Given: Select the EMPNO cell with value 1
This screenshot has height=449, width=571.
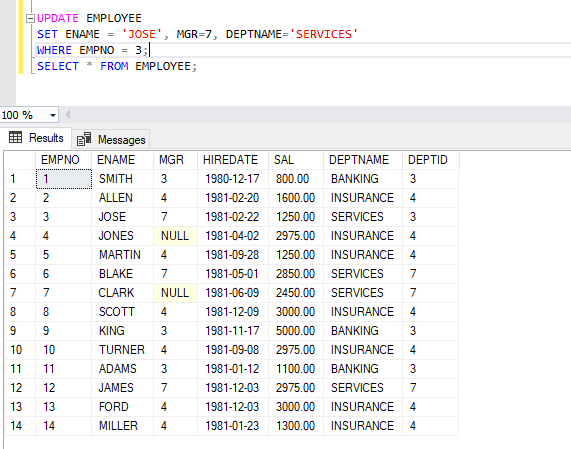Looking at the screenshot, I should [x=63, y=179].
